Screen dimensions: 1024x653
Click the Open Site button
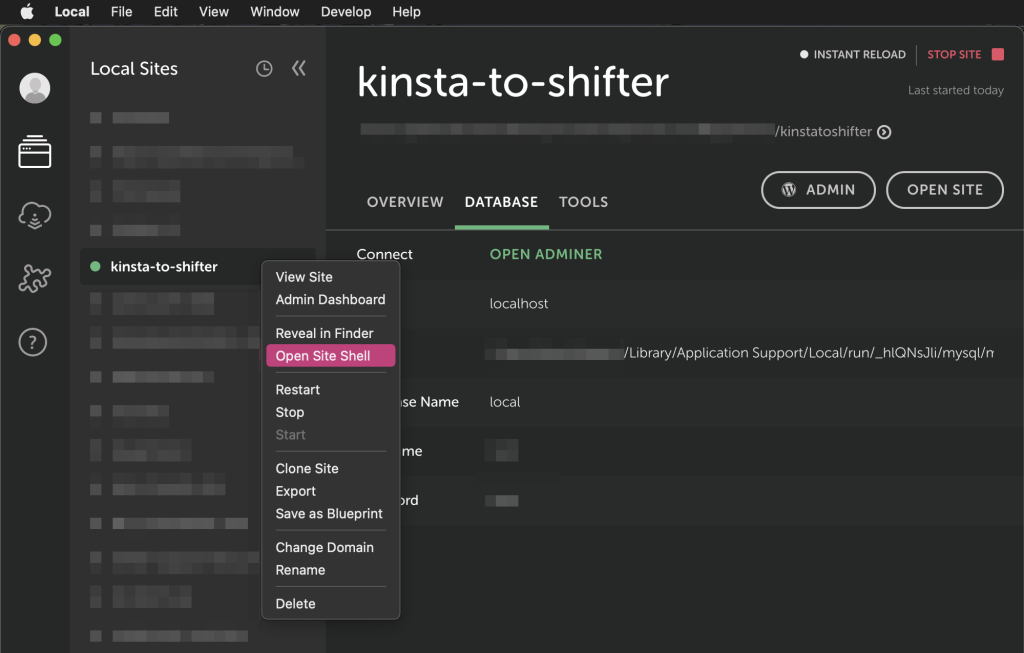click(944, 189)
